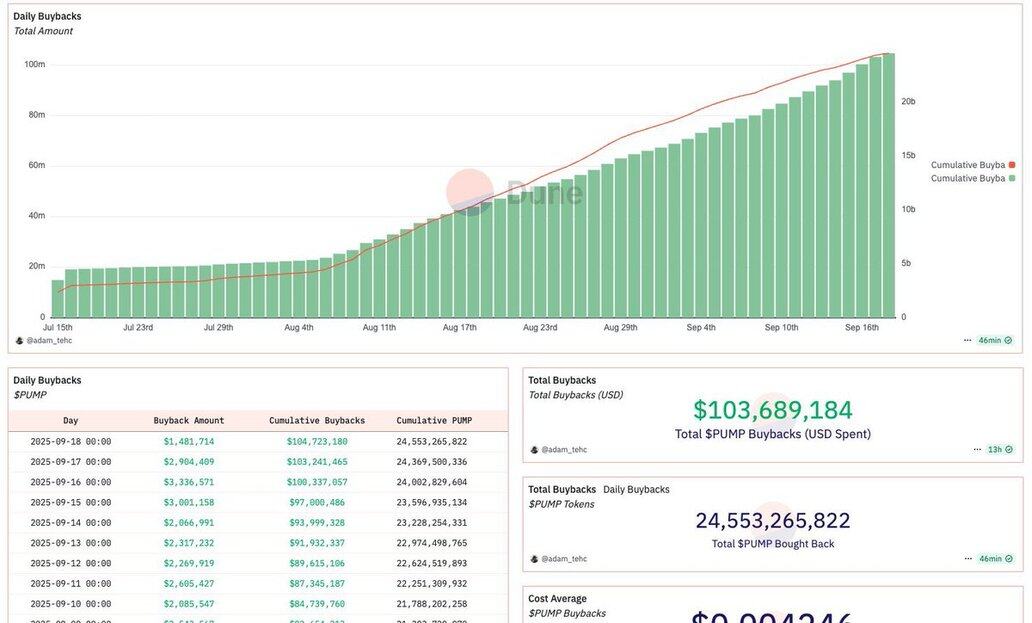Click the Sep 16th x-axis label
Viewport: 1032px width, 623px height.
coord(862,328)
